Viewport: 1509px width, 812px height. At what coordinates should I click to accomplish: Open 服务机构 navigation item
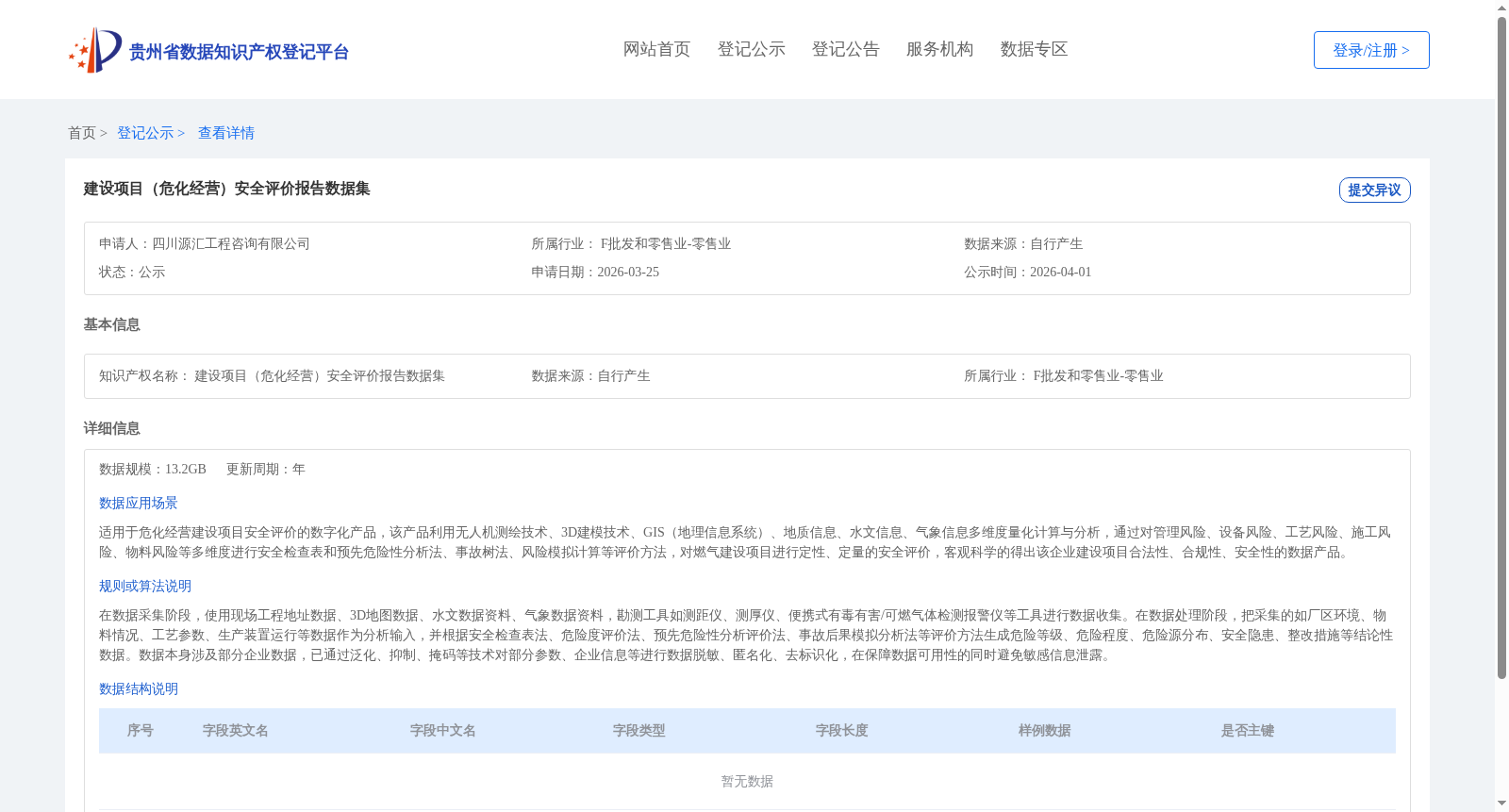[939, 49]
